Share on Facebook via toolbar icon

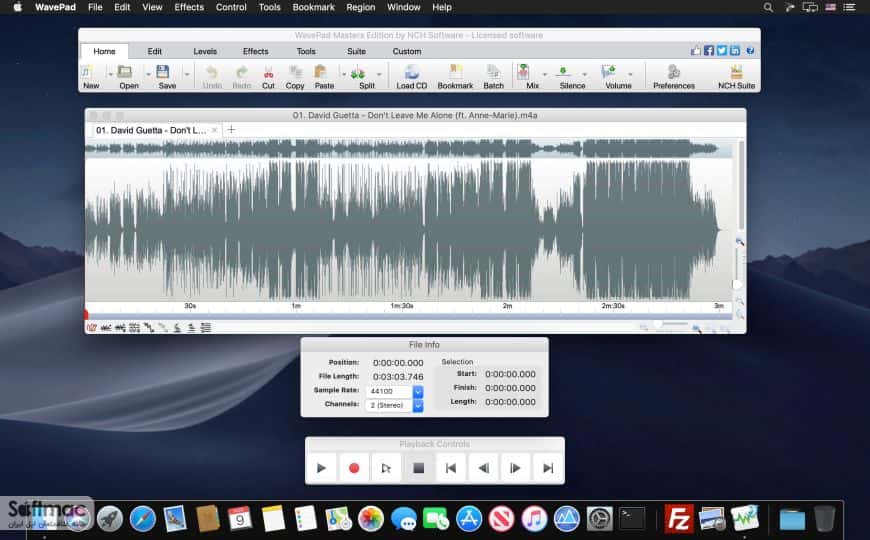(x=709, y=51)
